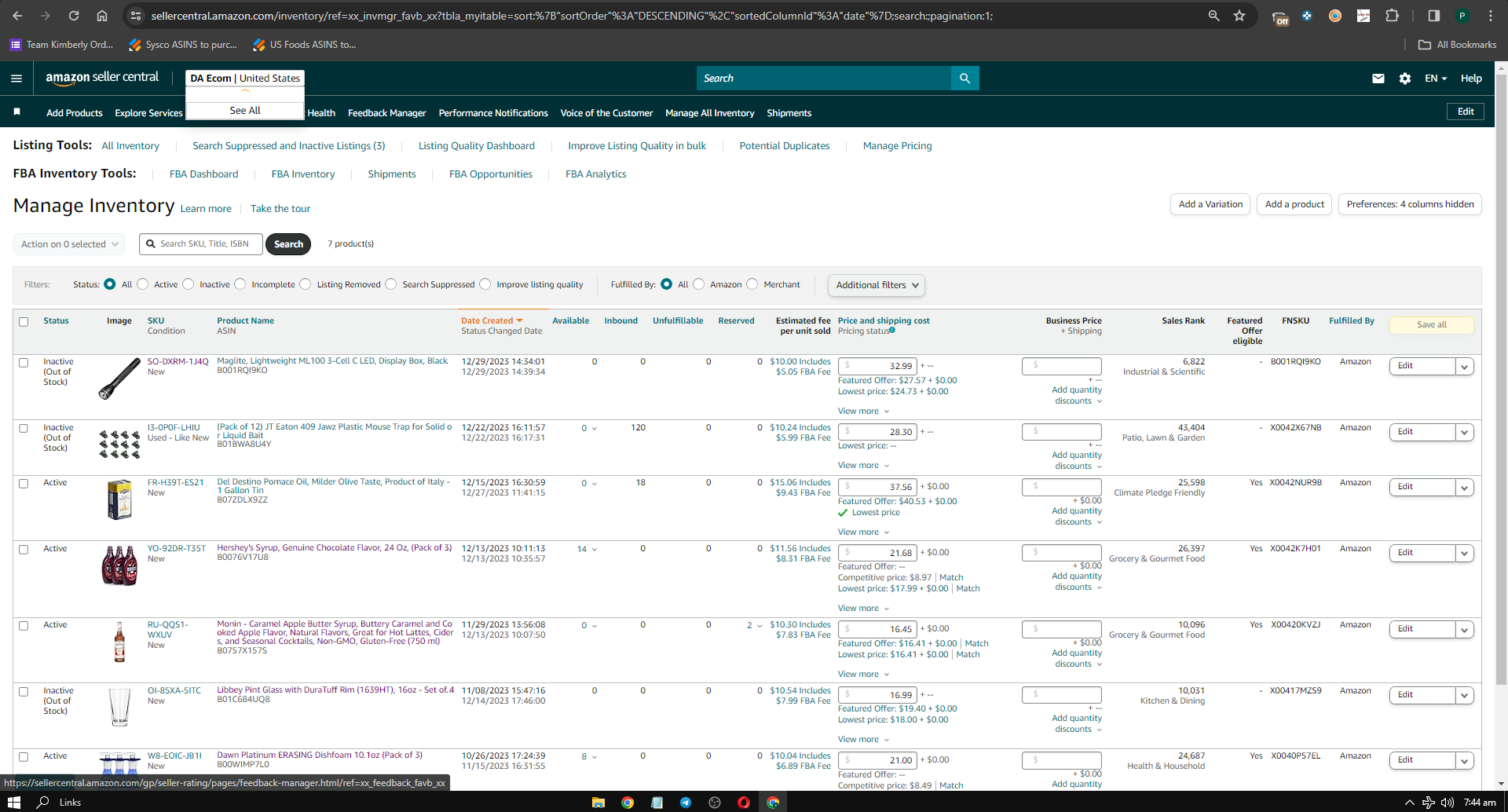The width and height of the screenshot is (1508, 812).
Task: Select the Inactive status radio button
Action: [188, 284]
